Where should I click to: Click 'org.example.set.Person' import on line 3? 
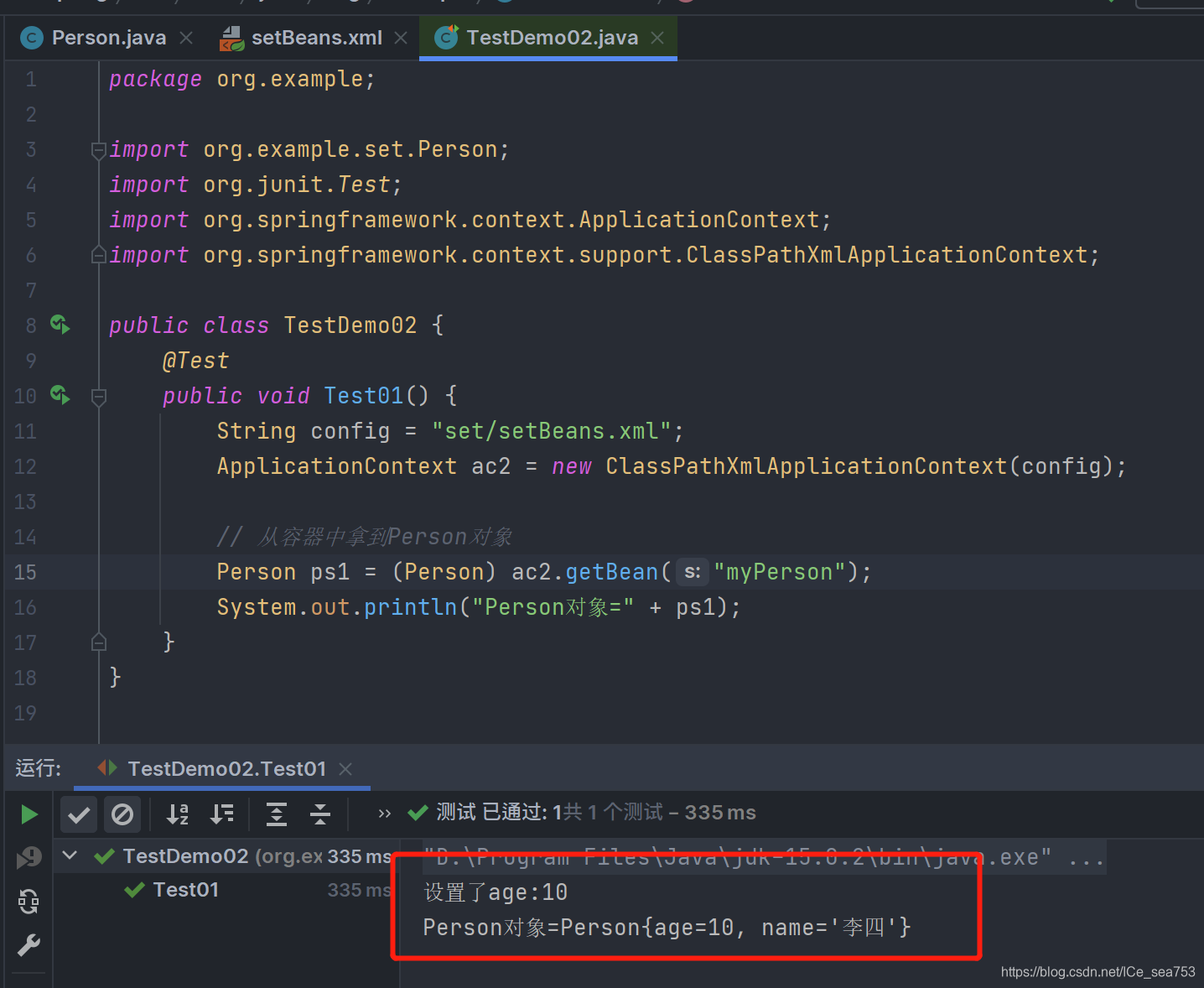[350, 149]
